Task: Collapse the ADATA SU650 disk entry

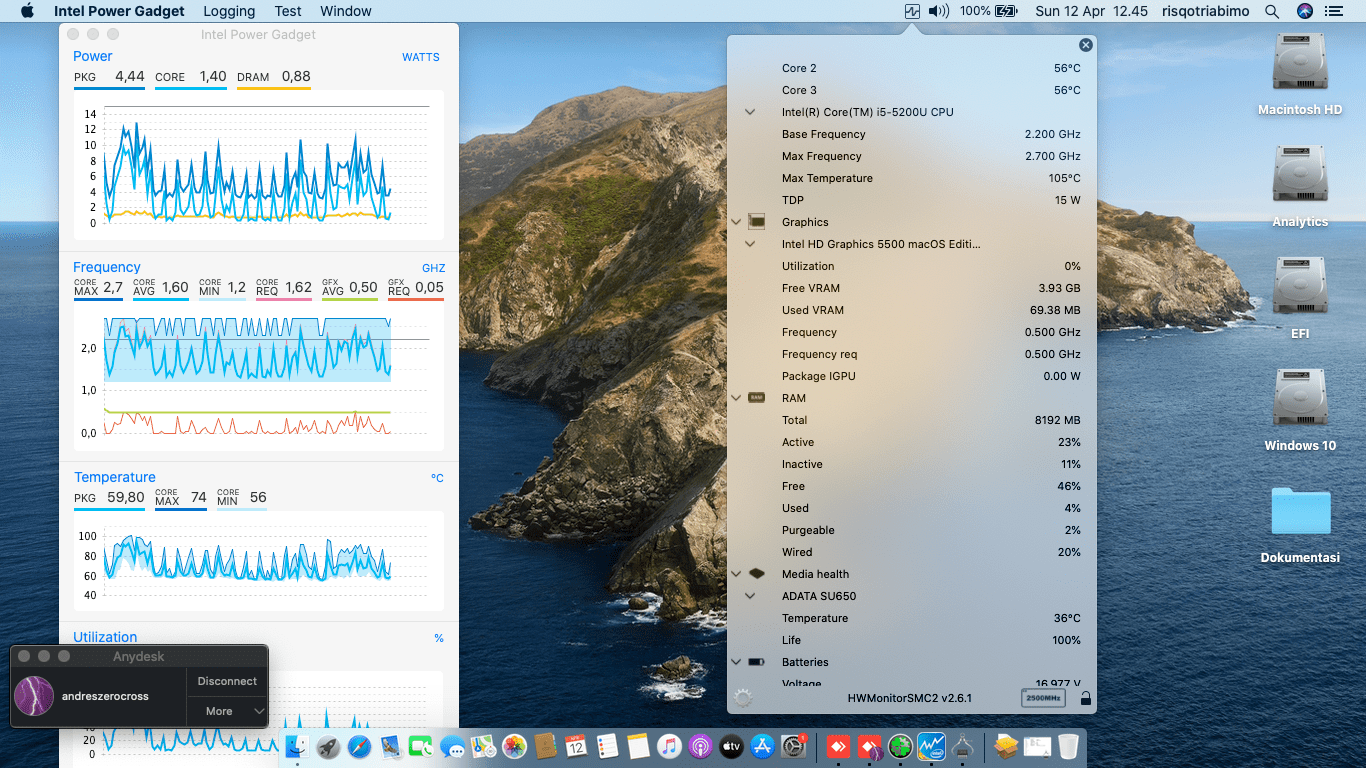Action: coord(750,596)
